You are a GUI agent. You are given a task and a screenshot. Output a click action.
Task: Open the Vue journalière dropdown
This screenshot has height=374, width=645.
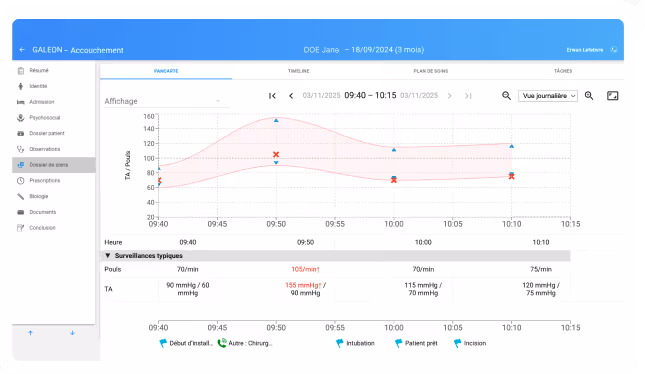click(548, 96)
